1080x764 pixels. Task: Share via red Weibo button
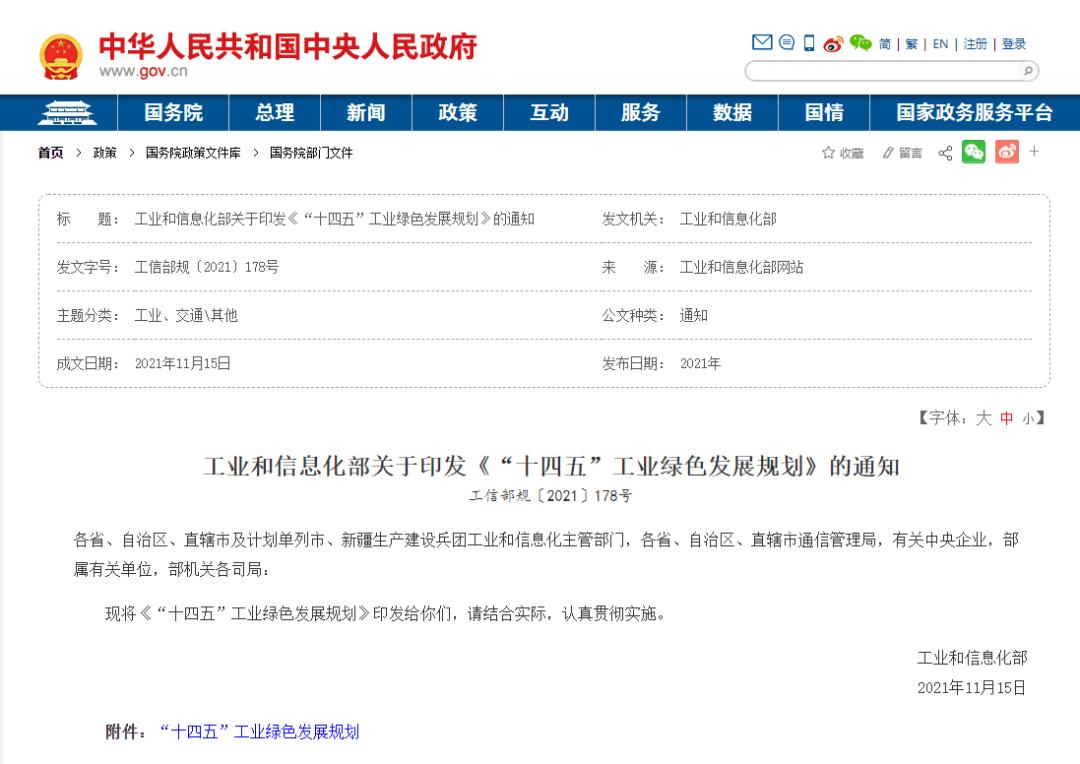[x=1006, y=152]
